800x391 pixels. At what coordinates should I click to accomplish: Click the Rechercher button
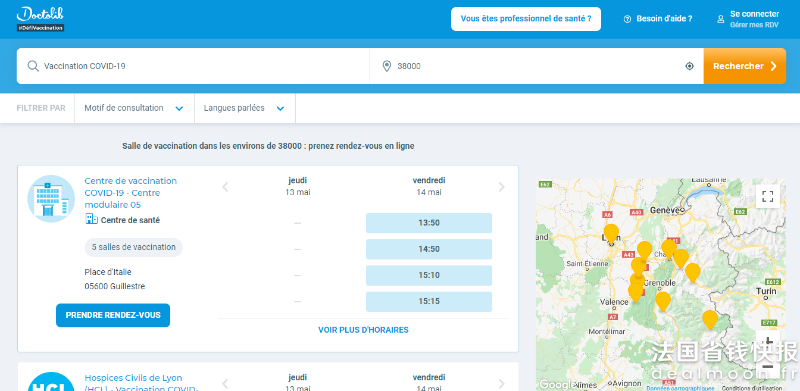[x=744, y=66]
